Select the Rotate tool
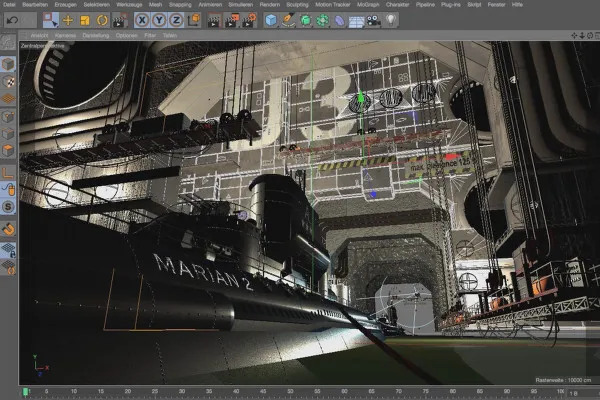Viewport: 600px width, 400px height. 102,20
